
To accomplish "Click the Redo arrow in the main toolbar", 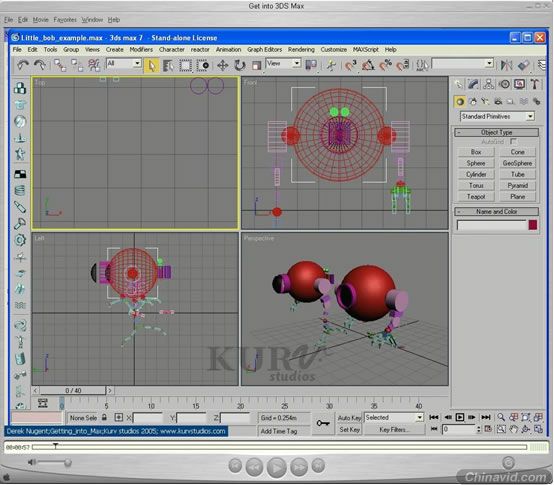I will point(40,65).
